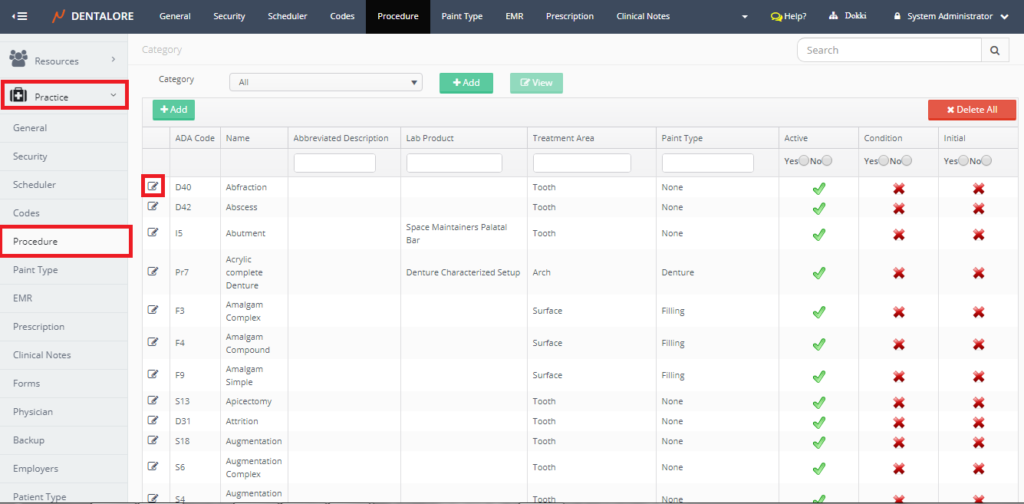
Task: Select No radio under Condition filter
Action: 908,161
